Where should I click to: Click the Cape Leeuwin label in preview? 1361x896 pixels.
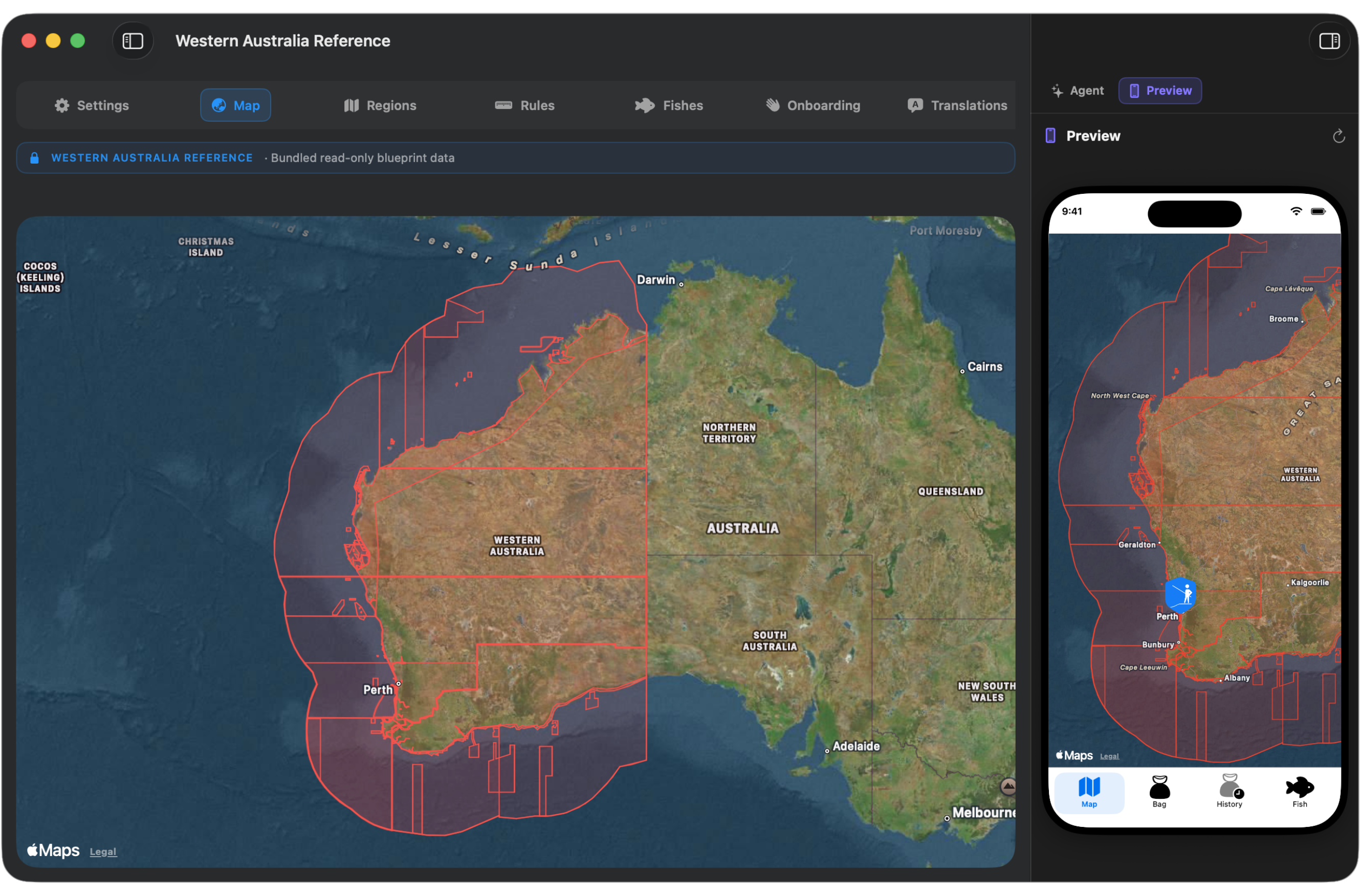(x=1144, y=667)
